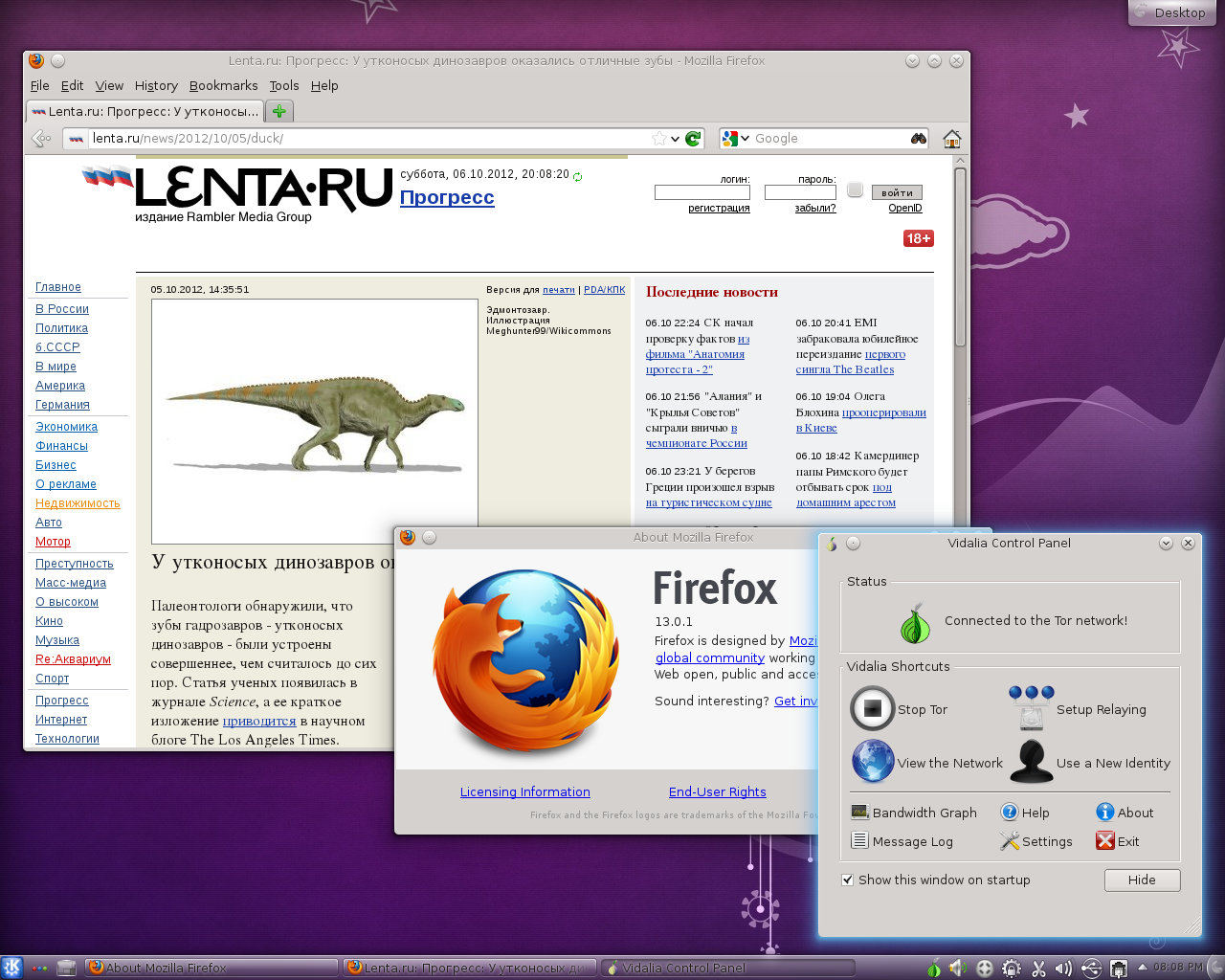
Task: Open the Licensing Information link
Action: click(x=524, y=791)
